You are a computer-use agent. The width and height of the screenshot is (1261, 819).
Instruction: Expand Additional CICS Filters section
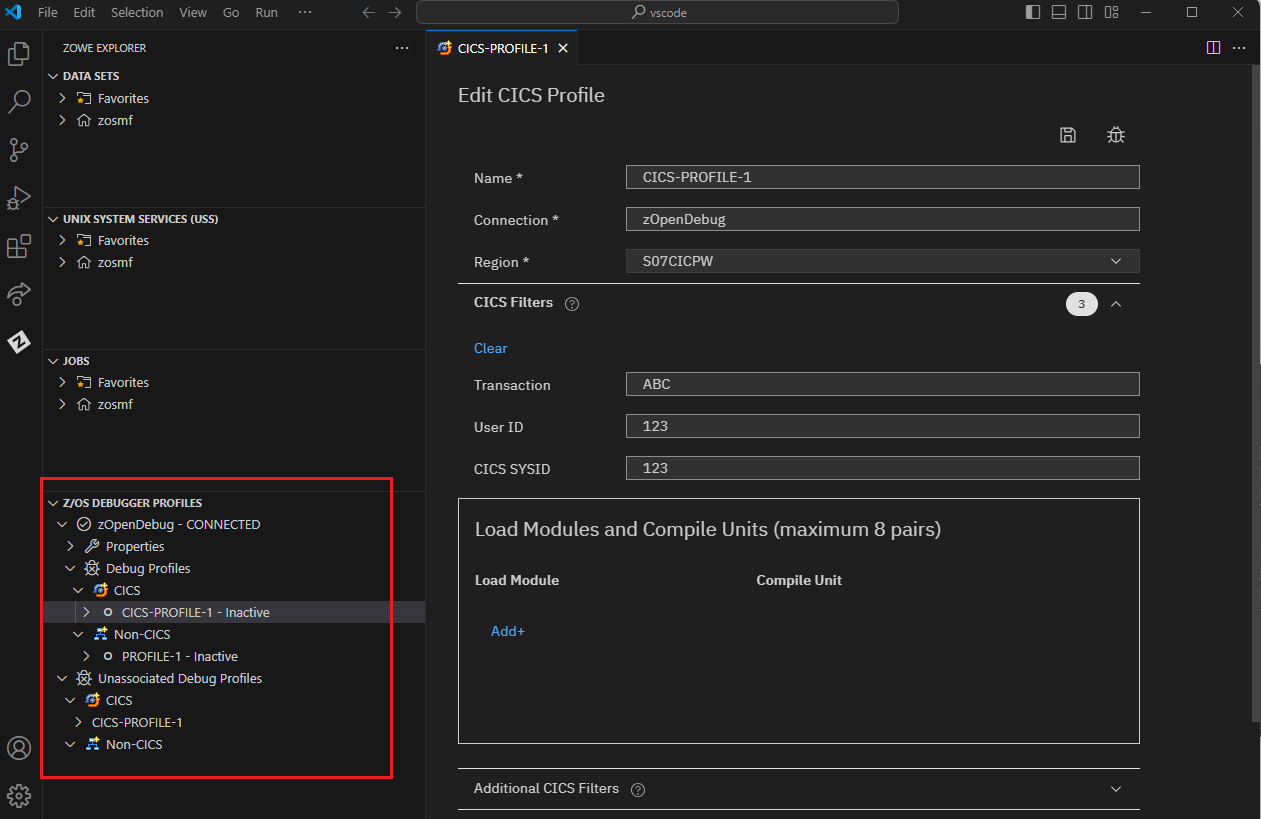[1116, 789]
